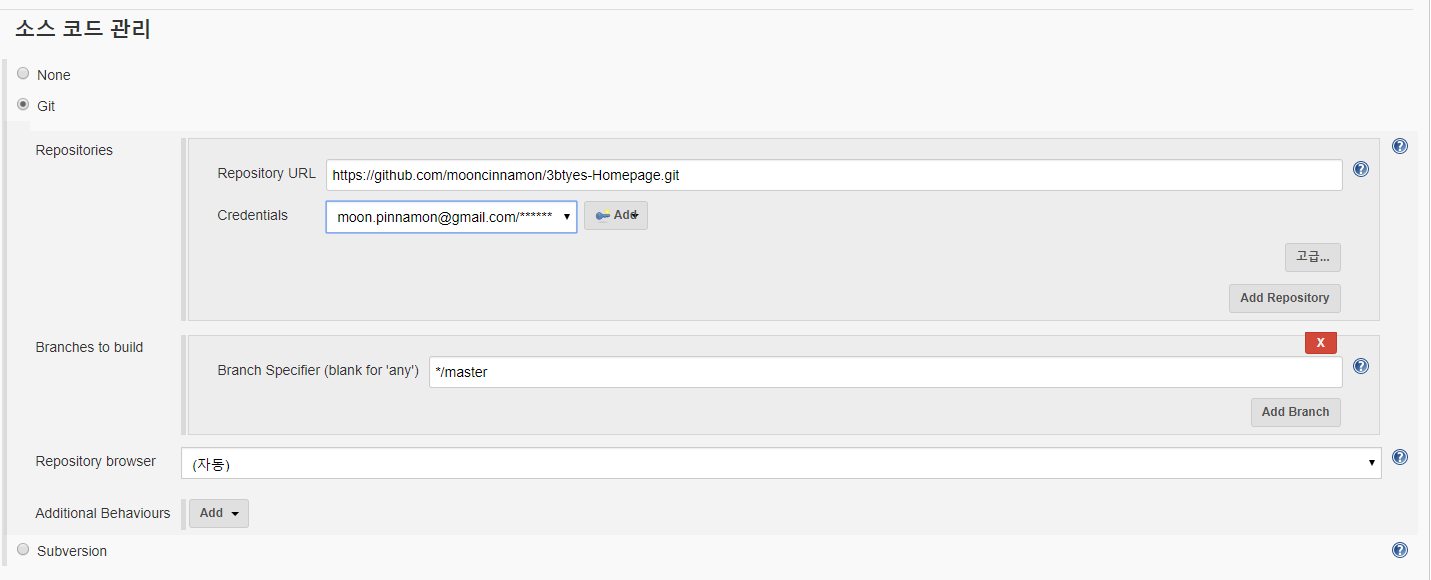Show help for Repository browser
The height and width of the screenshot is (580, 1431).
tap(1400, 457)
